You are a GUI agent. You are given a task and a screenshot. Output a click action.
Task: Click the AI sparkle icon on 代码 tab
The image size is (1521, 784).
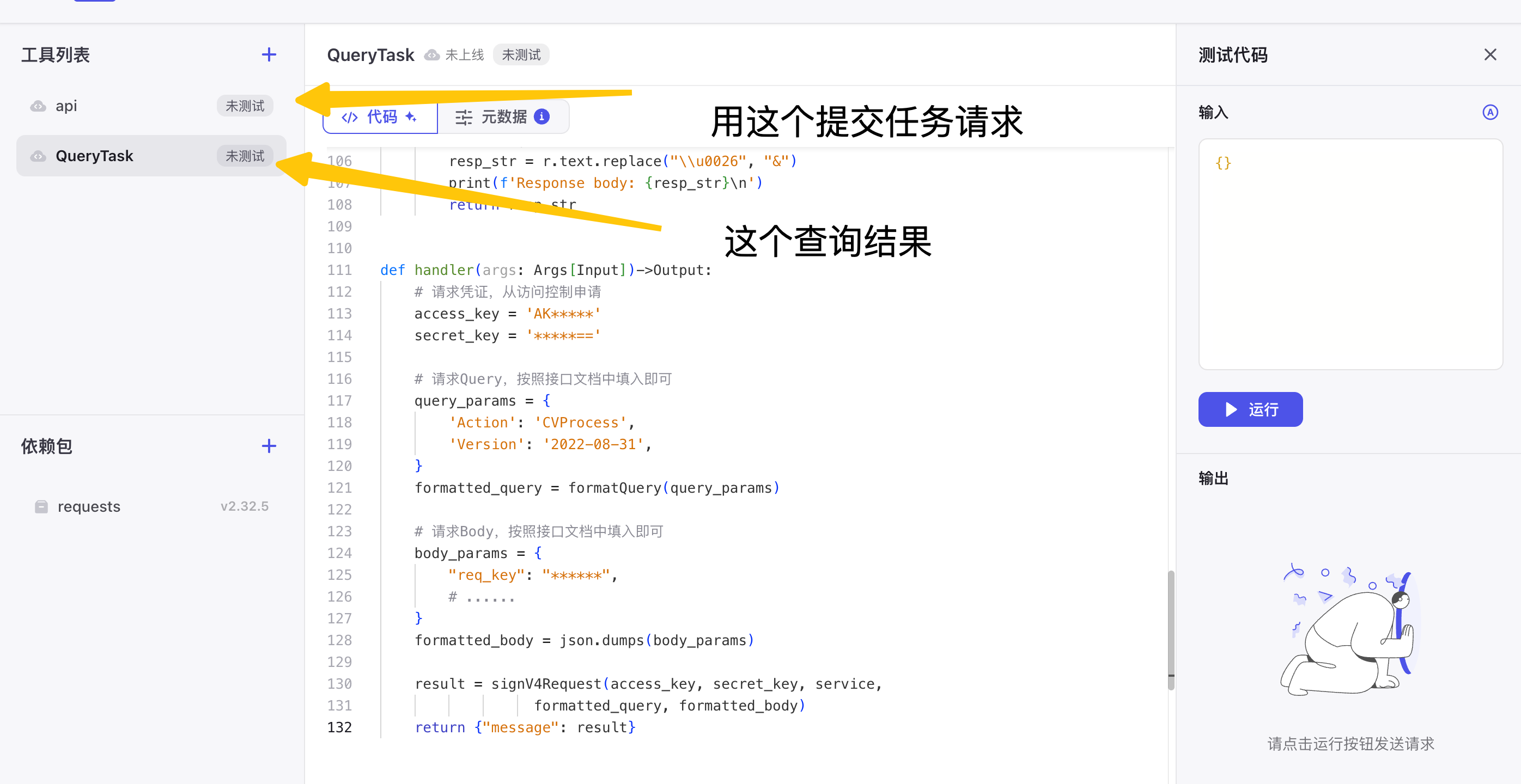pos(411,117)
